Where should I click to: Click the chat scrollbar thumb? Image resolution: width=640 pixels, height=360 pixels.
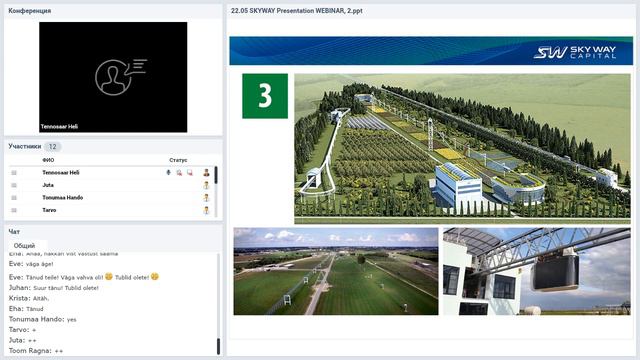tap(218, 346)
